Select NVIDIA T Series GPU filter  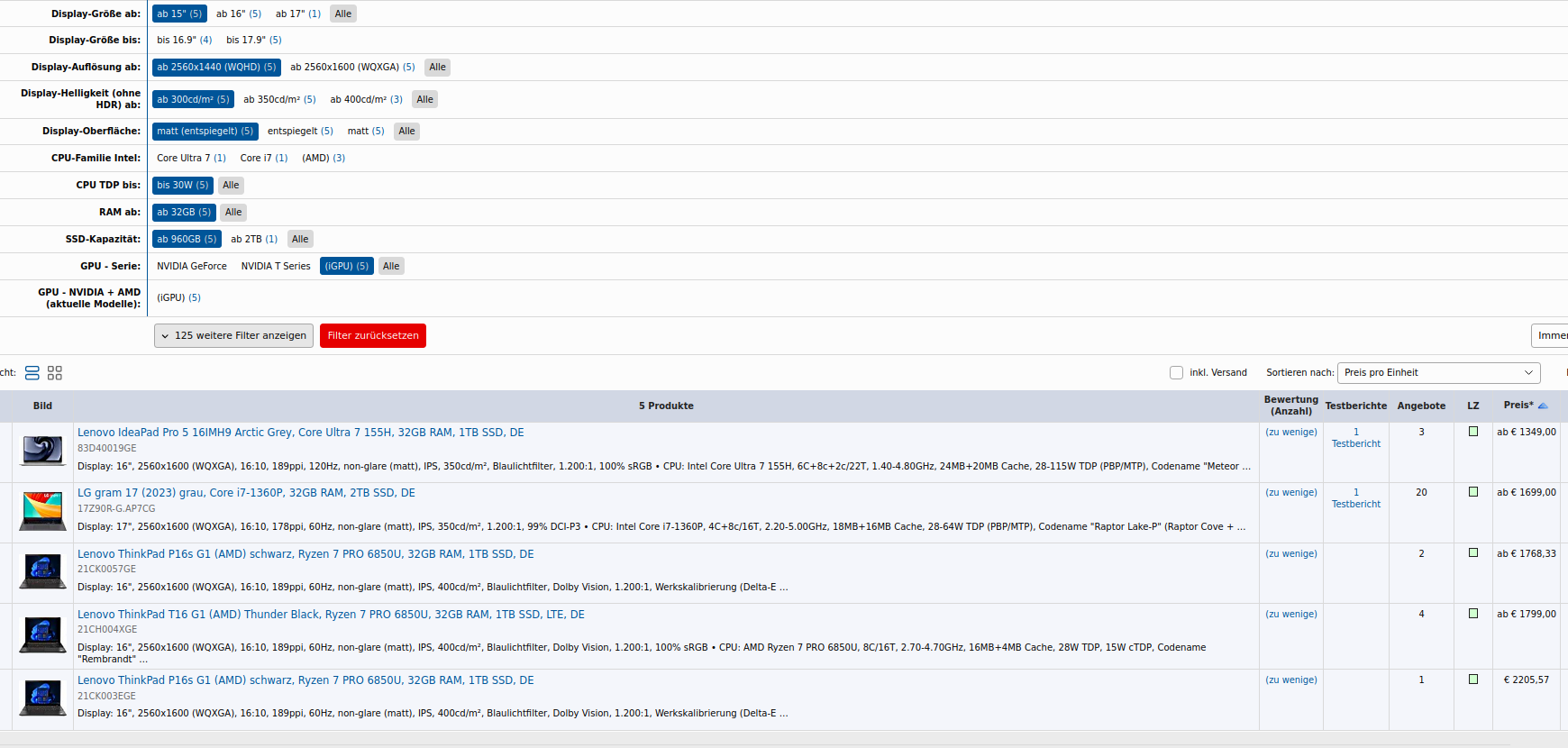(276, 266)
